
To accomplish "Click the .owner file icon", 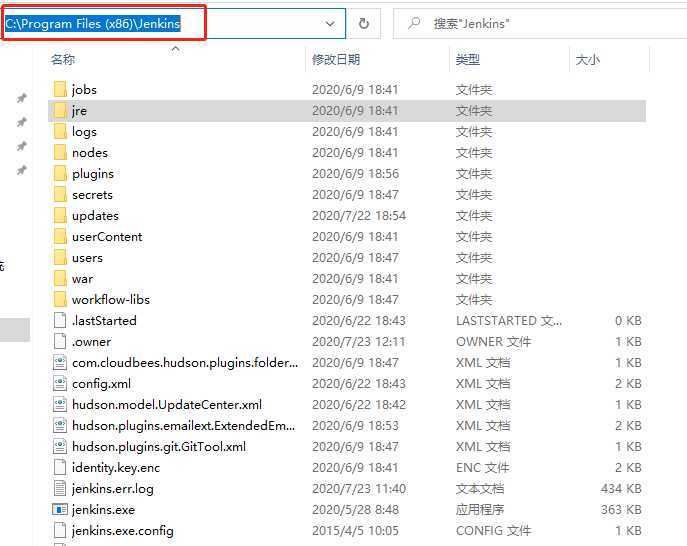I will coord(60,341).
